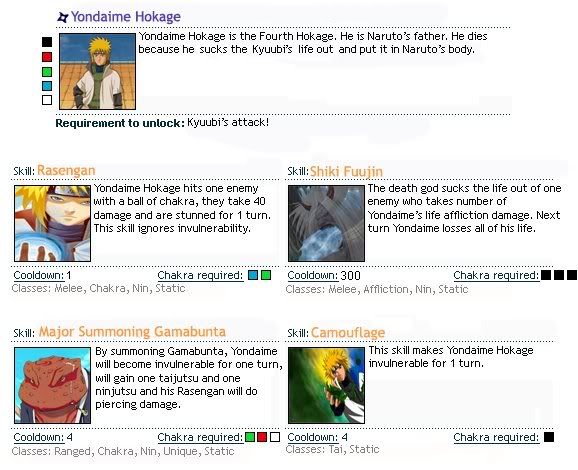Click the Camouflage skill image

[x=326, y=385]
